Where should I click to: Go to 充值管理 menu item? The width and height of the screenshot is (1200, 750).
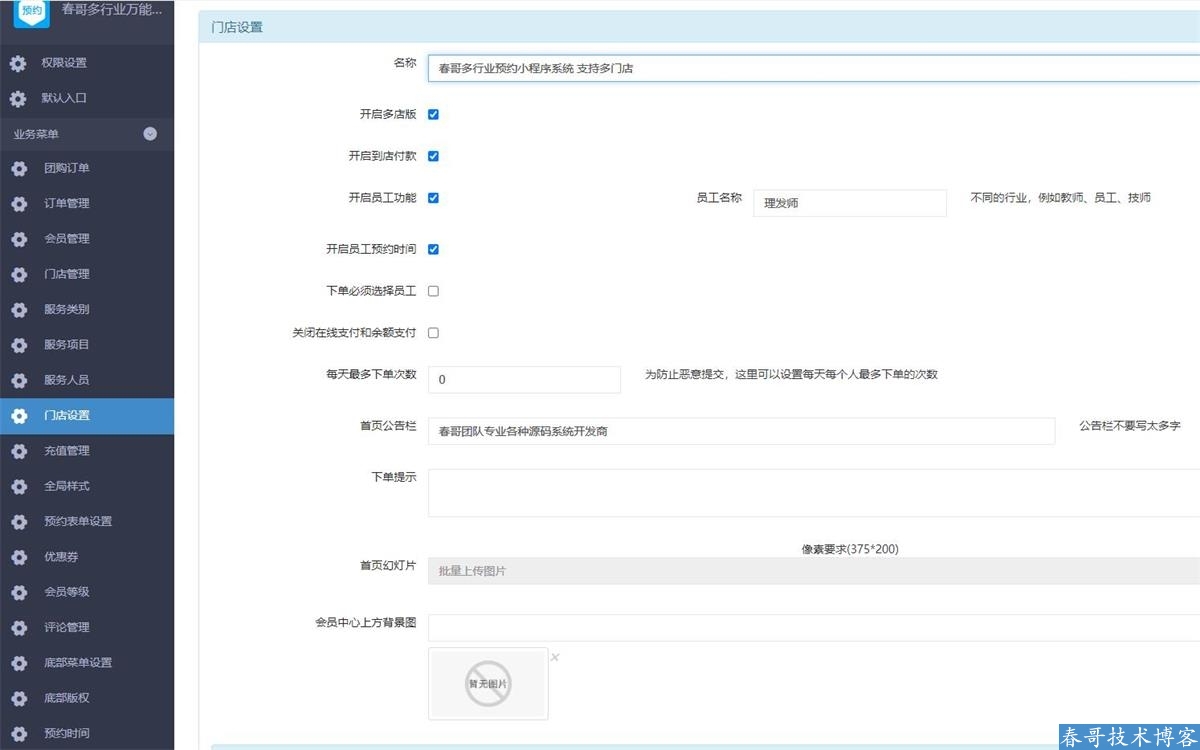tap(66, 451)
